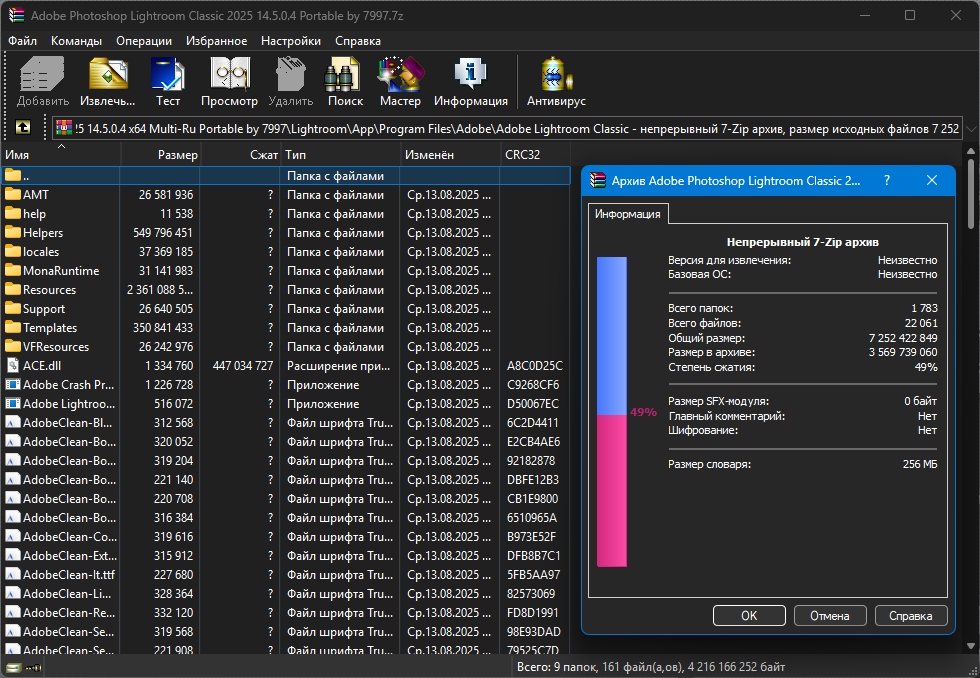The height and width of the screenshot is (678, 980).
Task: Click the Adobe Crash Pr... application icon
Action: (x=12, y=384)
